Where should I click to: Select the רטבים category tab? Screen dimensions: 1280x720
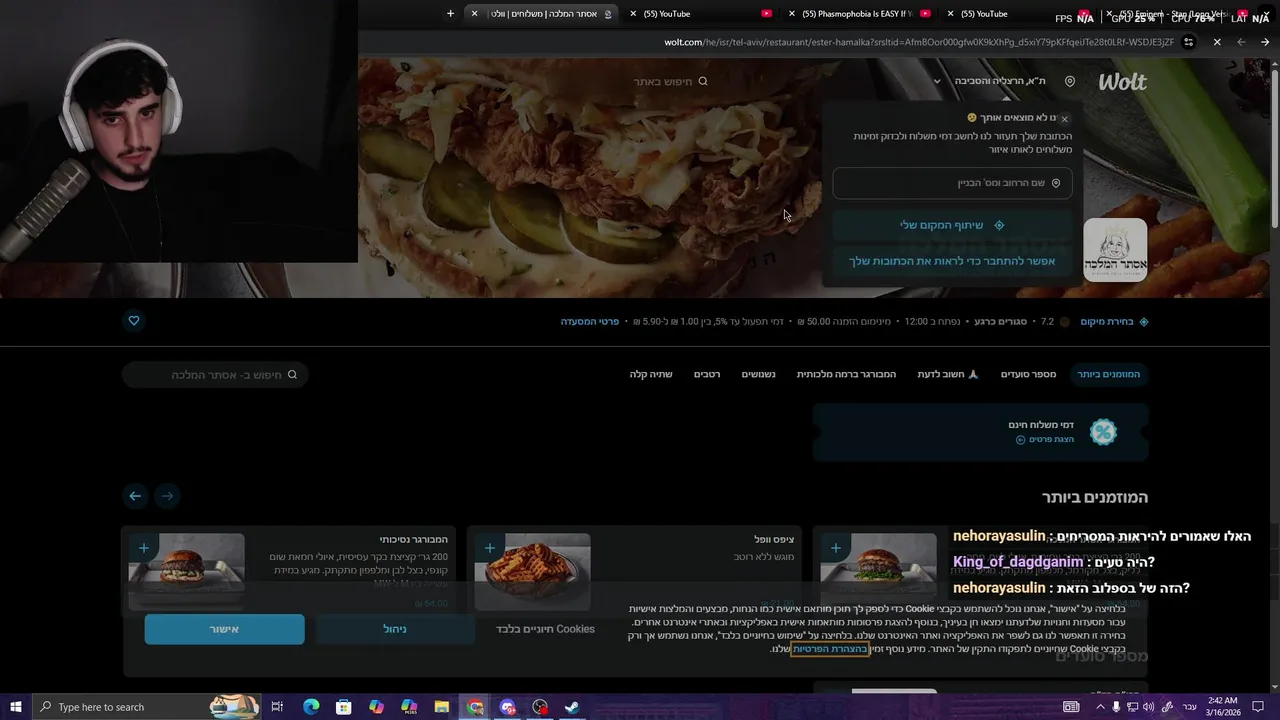click(x=707, y=374)
